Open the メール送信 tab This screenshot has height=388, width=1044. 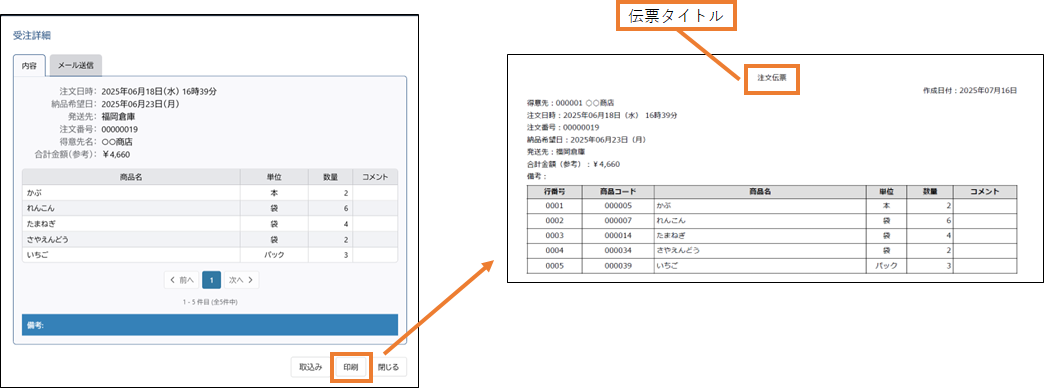click(75, 66)
